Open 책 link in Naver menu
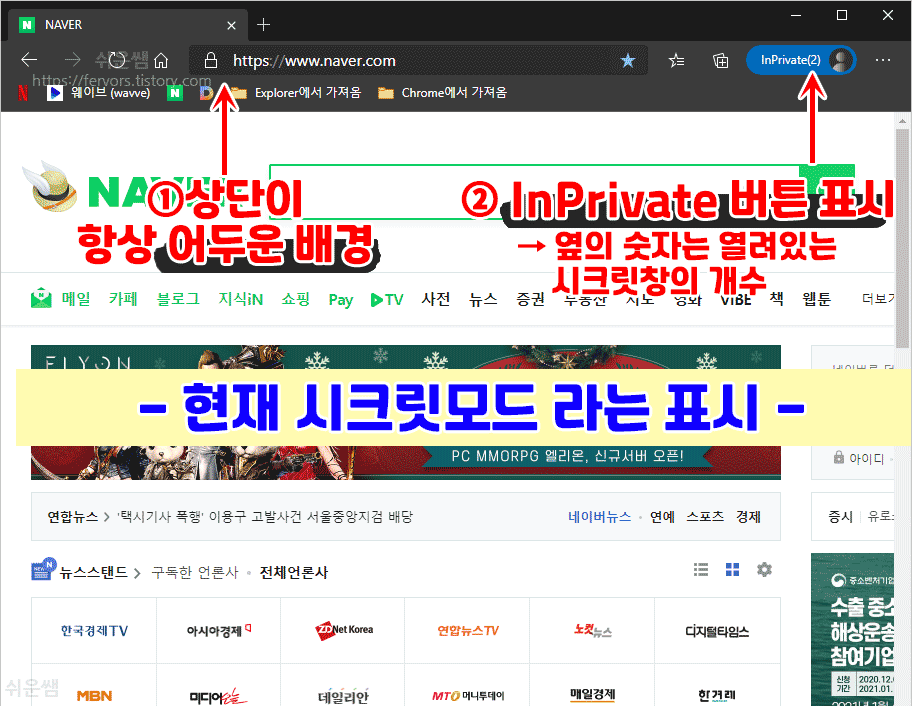The image size is (912, 706). coord(776,298)
